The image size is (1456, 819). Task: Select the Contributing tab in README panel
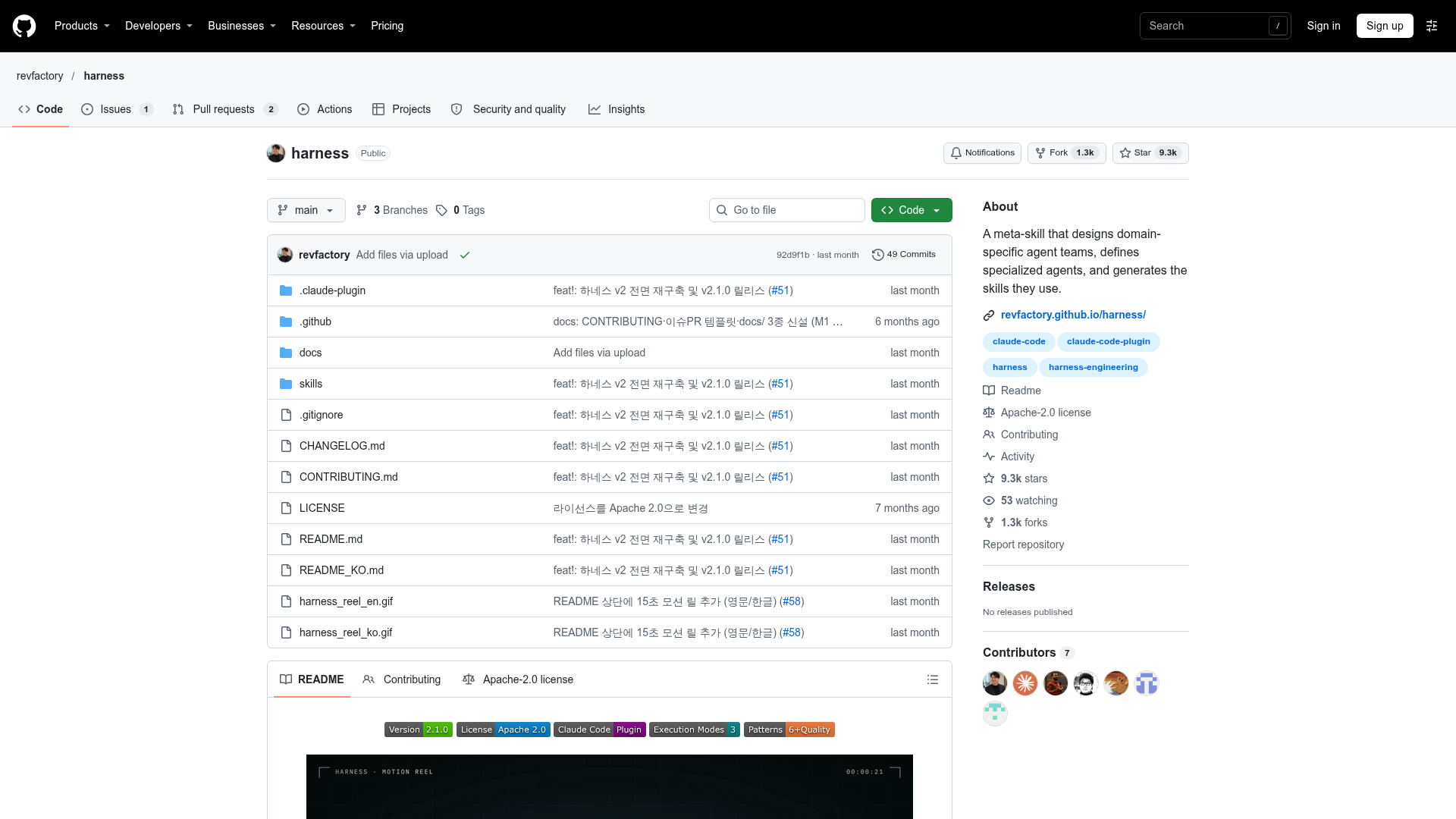(402, 679)
